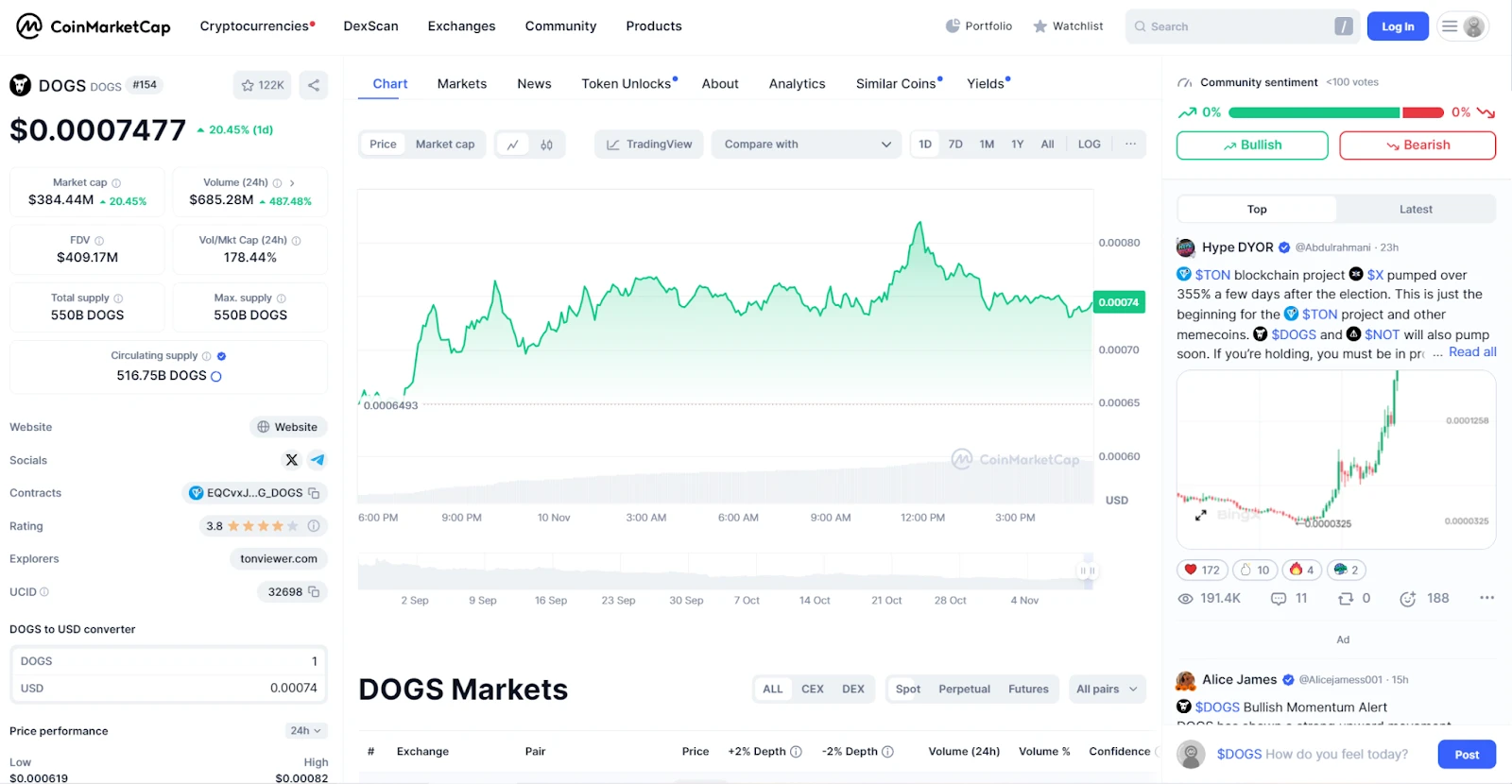
Task: Click the Log In button
Action: click(x=1398, y=26)
